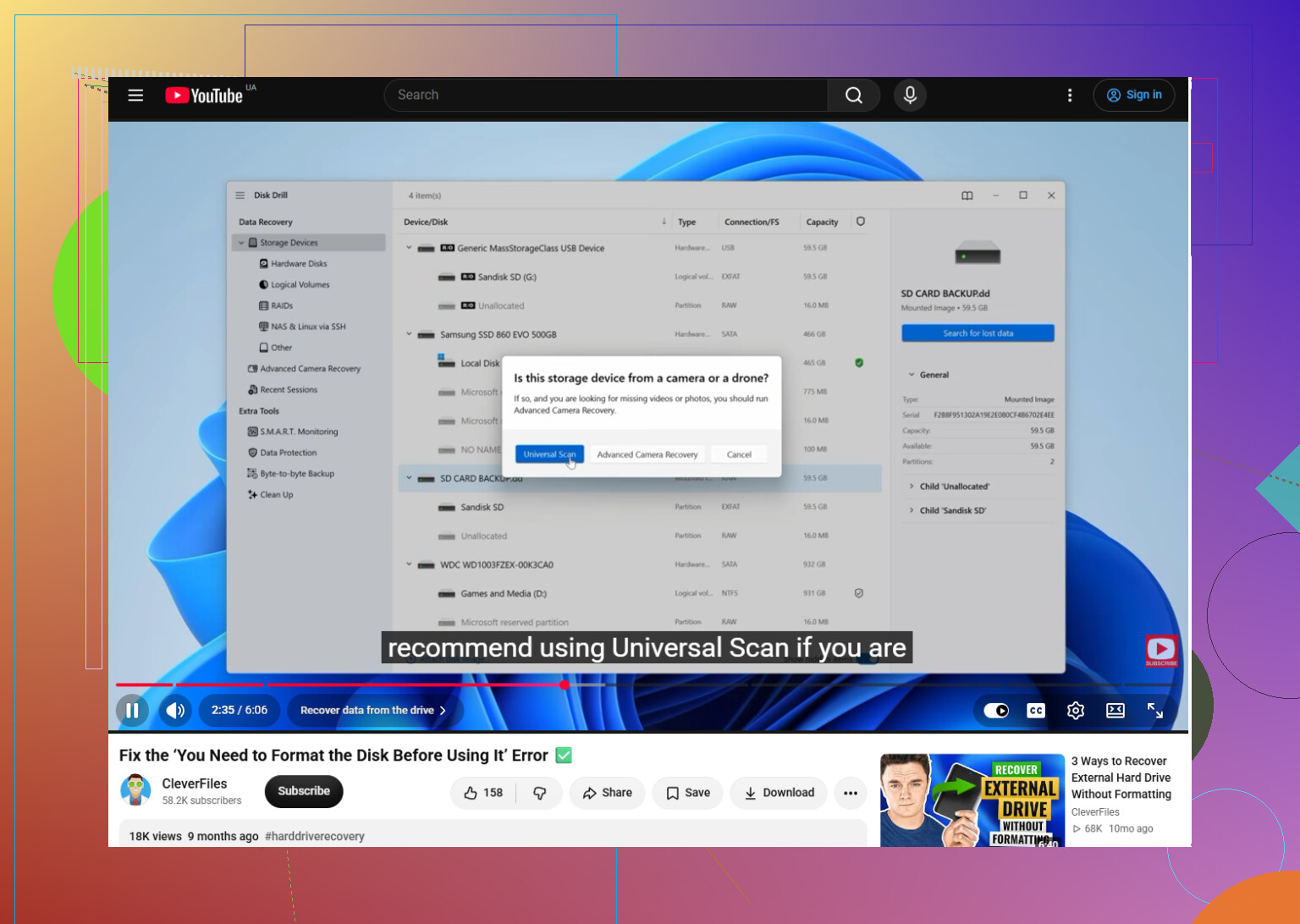Subscribe to CleverFiles channel
The height and width of the screenshot is (924, 1300).
tap(304, 791)
